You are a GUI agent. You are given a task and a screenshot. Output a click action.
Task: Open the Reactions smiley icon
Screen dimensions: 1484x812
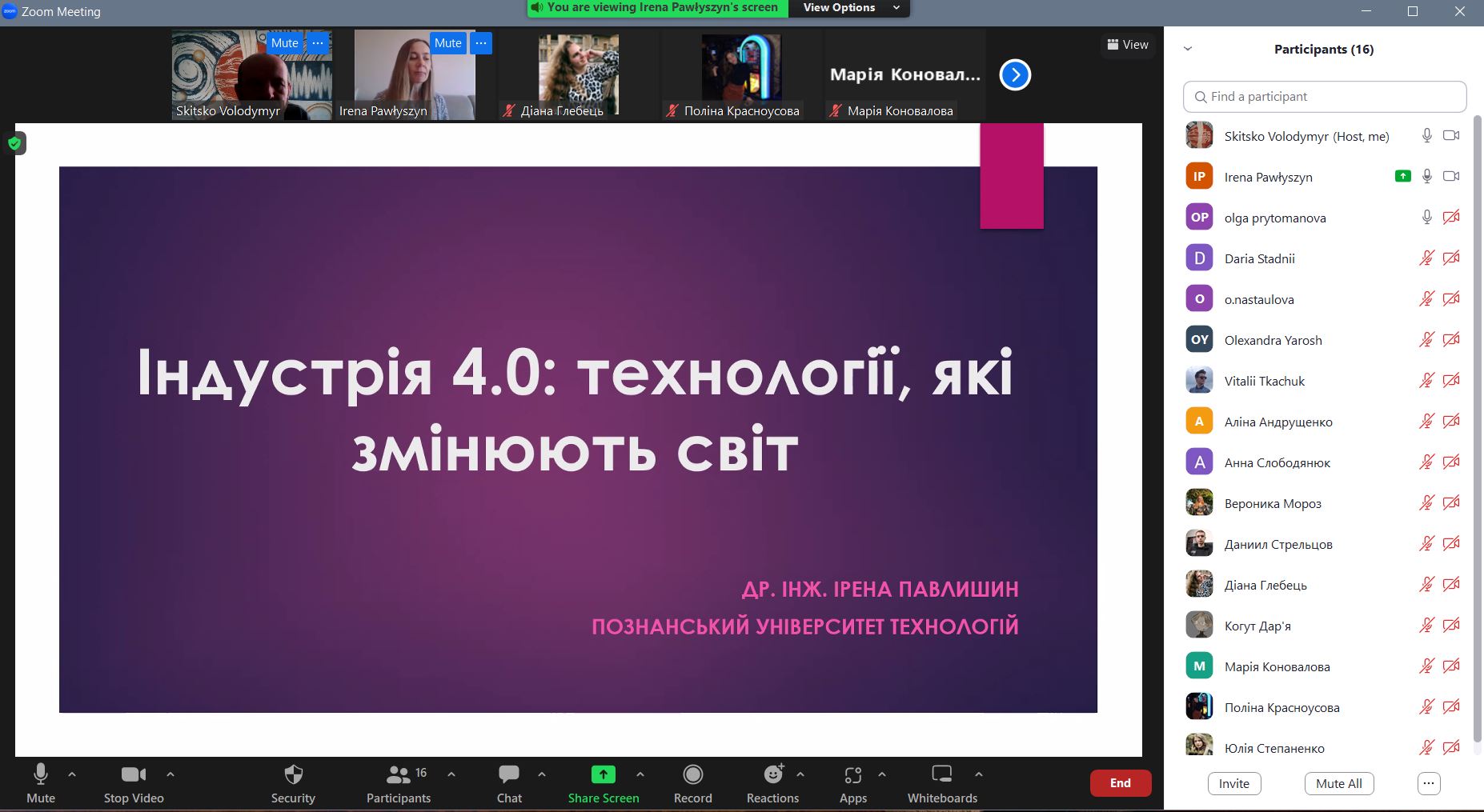[772, 774]
